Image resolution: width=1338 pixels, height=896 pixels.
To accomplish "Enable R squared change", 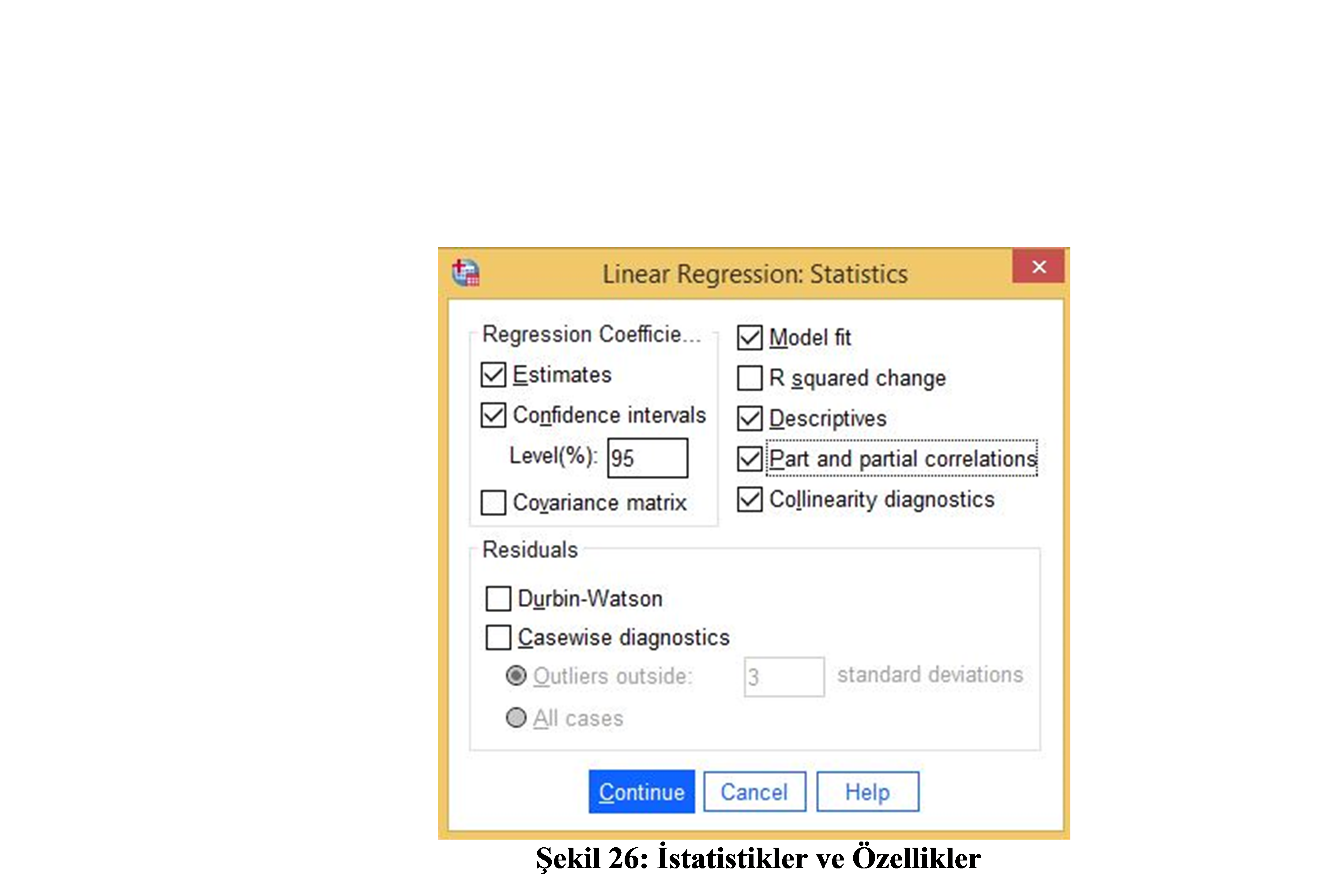I will [749, 378].
